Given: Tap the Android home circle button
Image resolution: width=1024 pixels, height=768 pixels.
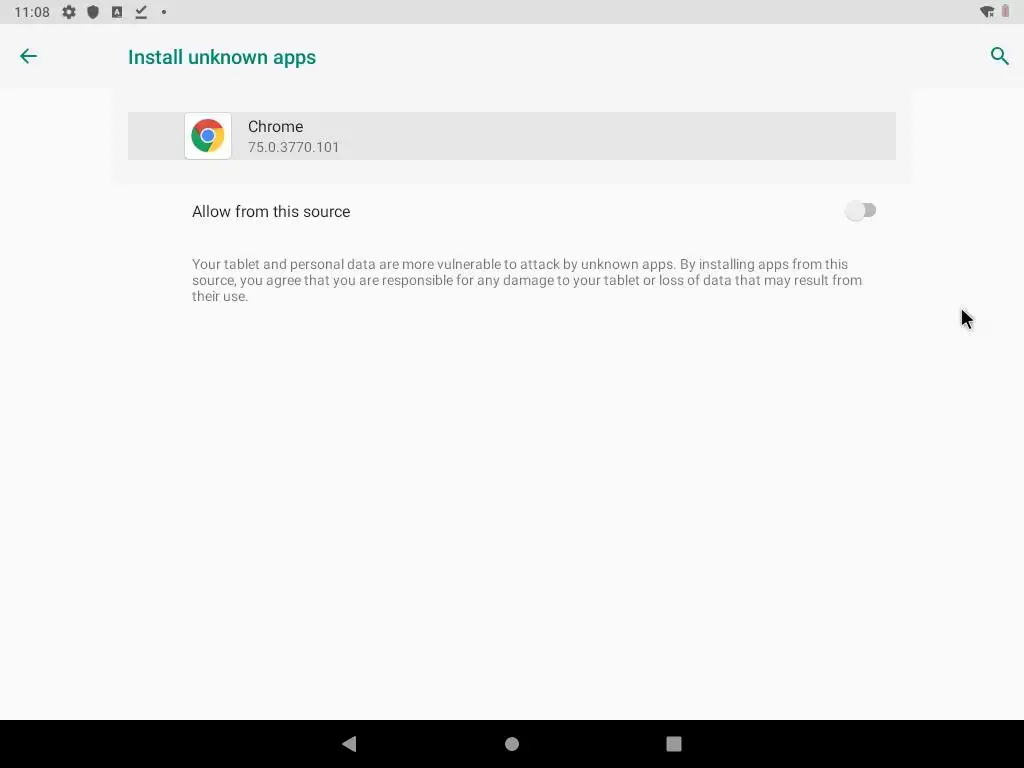Looking at the screenshot, I should click(512, 744).
